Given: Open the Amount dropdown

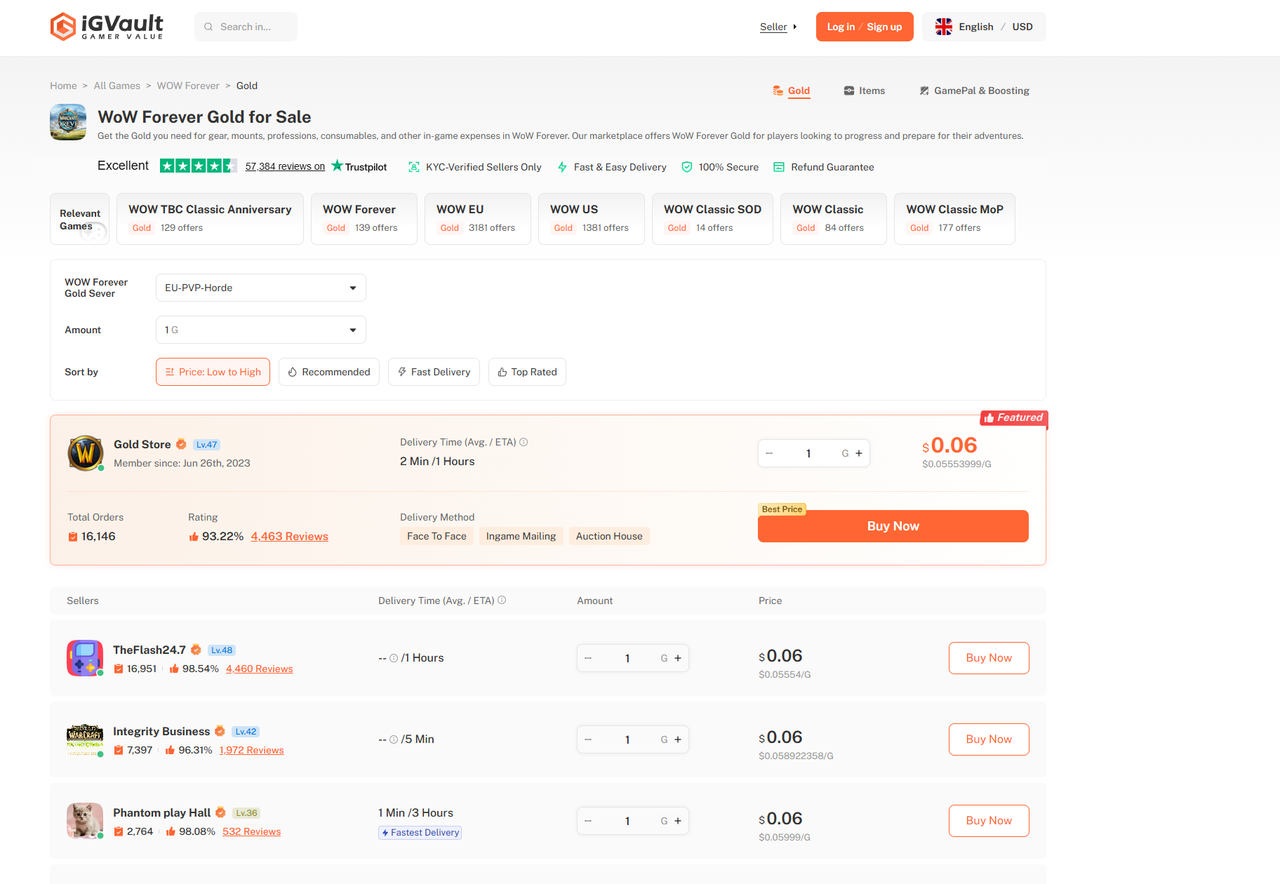Looking at the screenshot, I should (x=261, y=330).
